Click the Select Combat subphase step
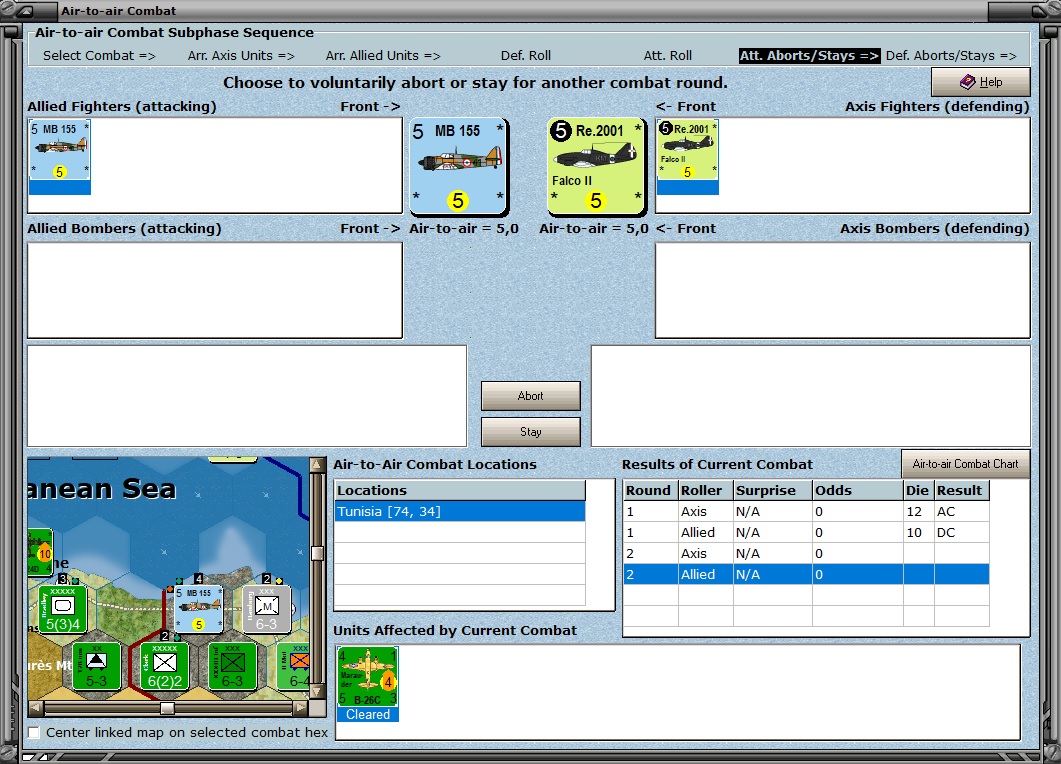The width and height of the screenshot is (1061, 764). [99, 55]
